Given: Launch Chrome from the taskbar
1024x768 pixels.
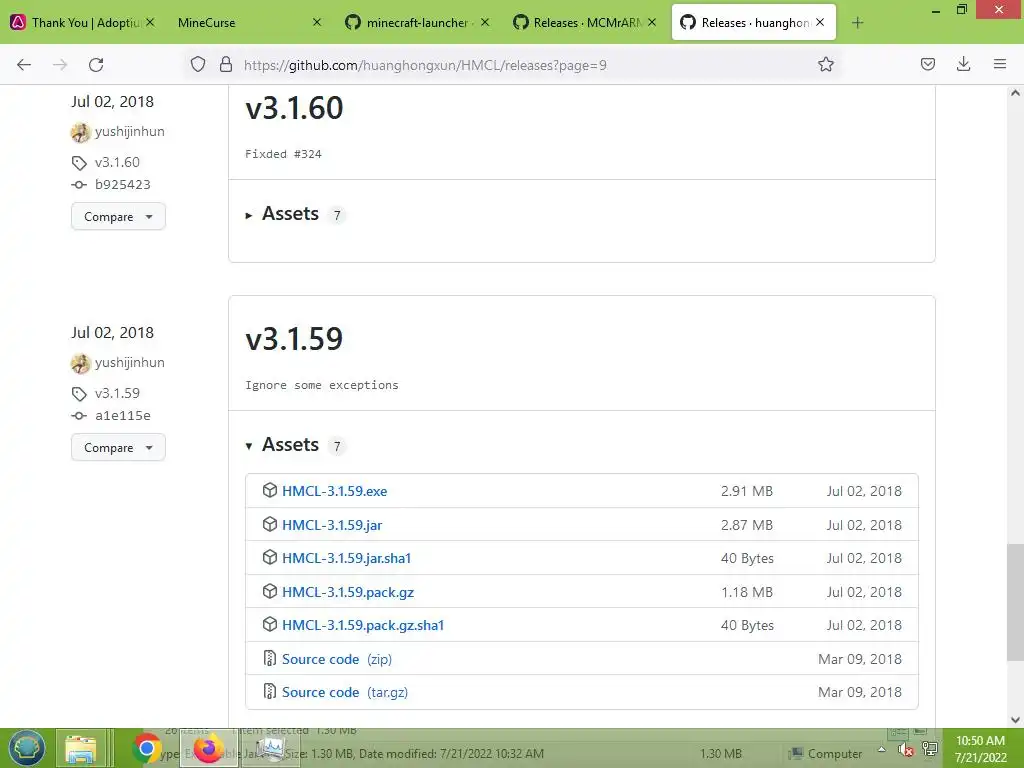Looking at the screenshot, I should pos(146,749).
